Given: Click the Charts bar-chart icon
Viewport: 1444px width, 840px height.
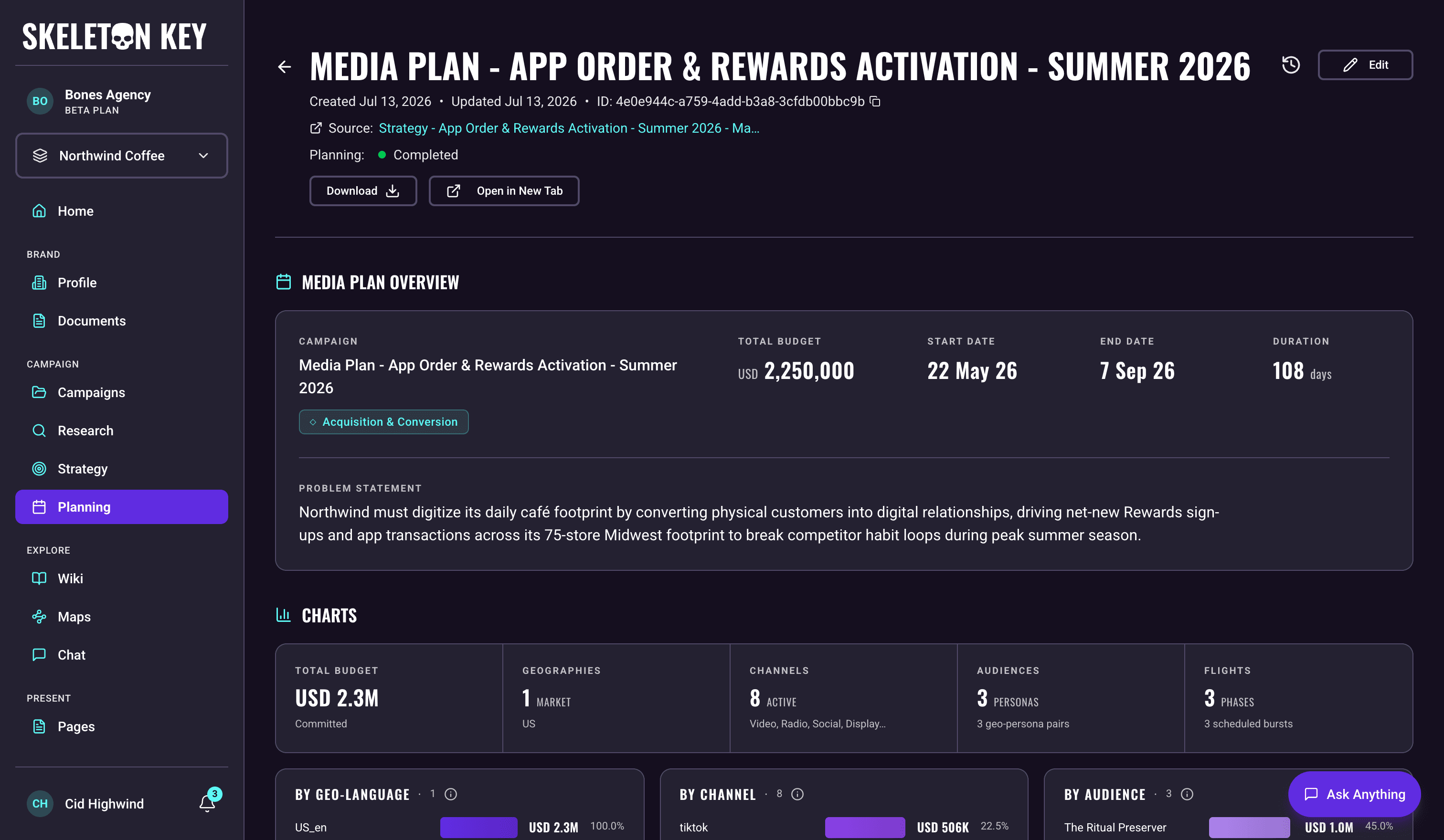Looking at the screenshot, I should tap(284, 615).
